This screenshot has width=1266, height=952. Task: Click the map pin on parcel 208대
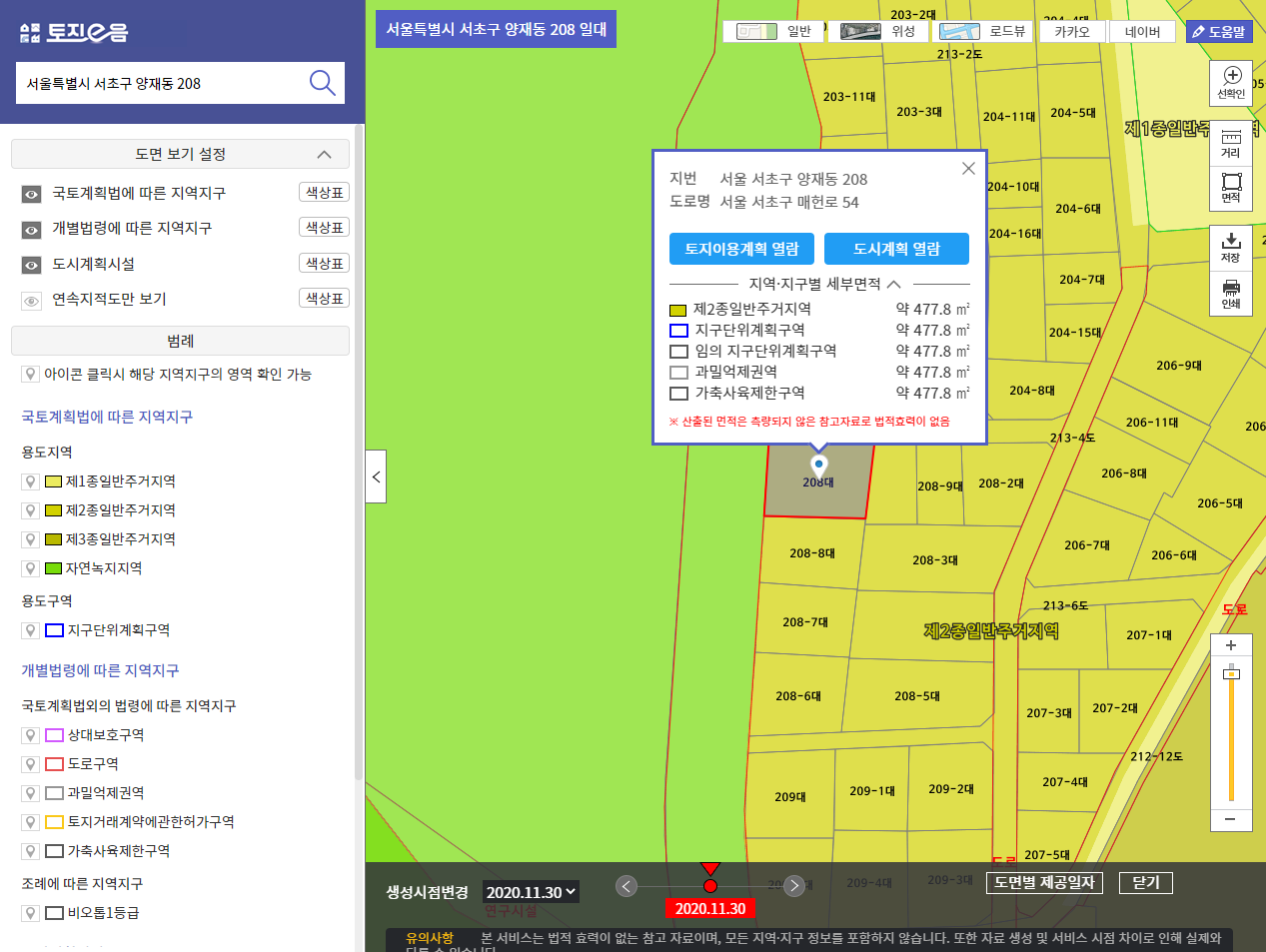coord(819,466)
